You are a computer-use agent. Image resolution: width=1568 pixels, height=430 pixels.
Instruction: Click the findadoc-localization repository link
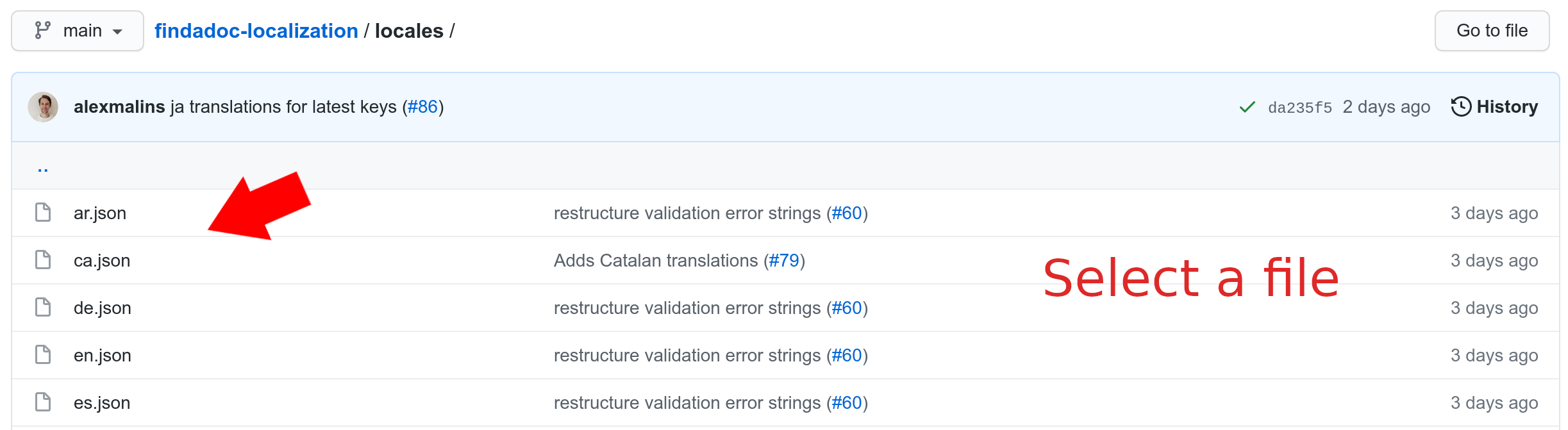pyautogui.click(x=256, y=31)
